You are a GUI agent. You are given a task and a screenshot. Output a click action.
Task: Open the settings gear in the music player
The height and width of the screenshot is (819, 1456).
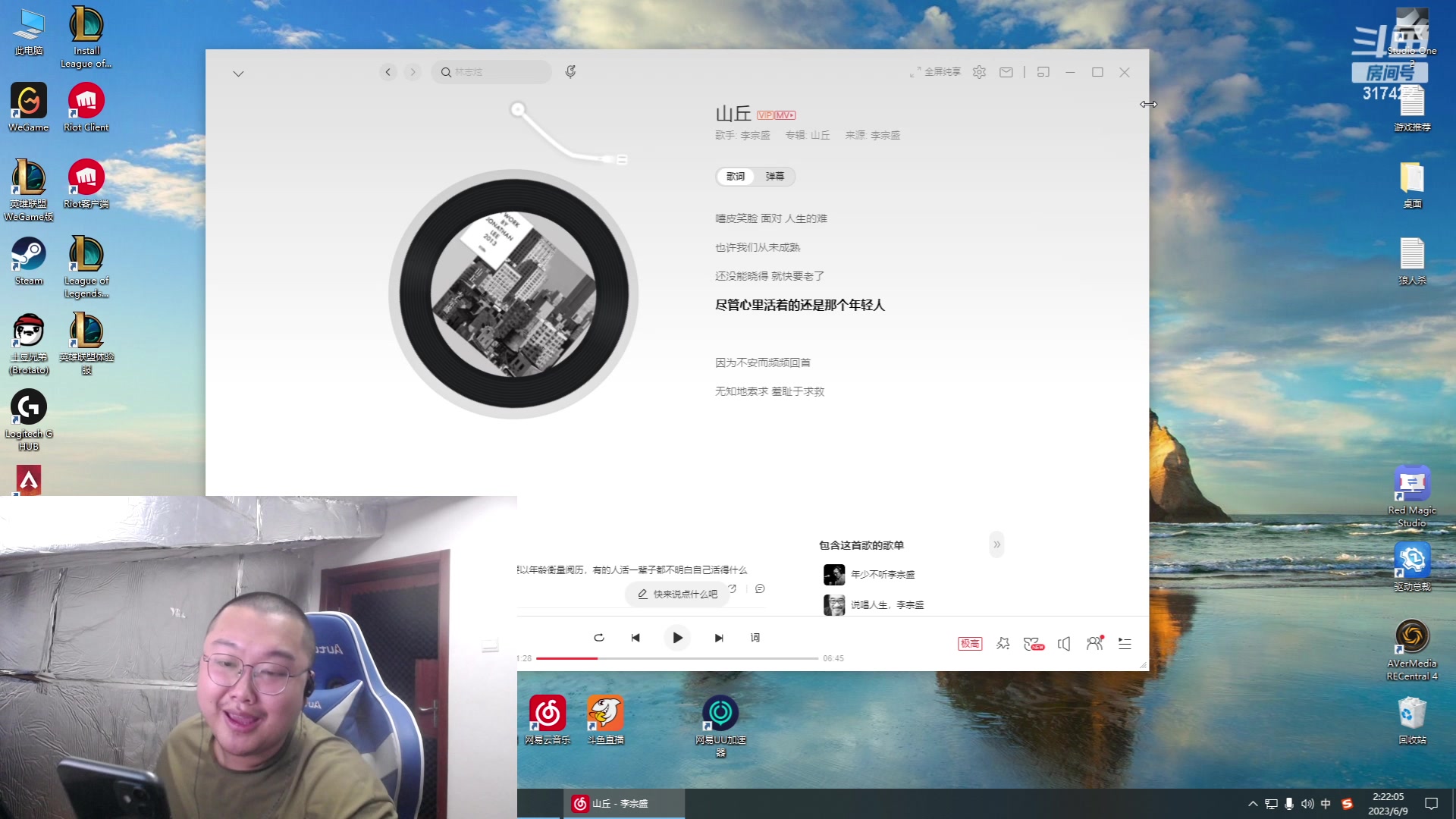979,72
